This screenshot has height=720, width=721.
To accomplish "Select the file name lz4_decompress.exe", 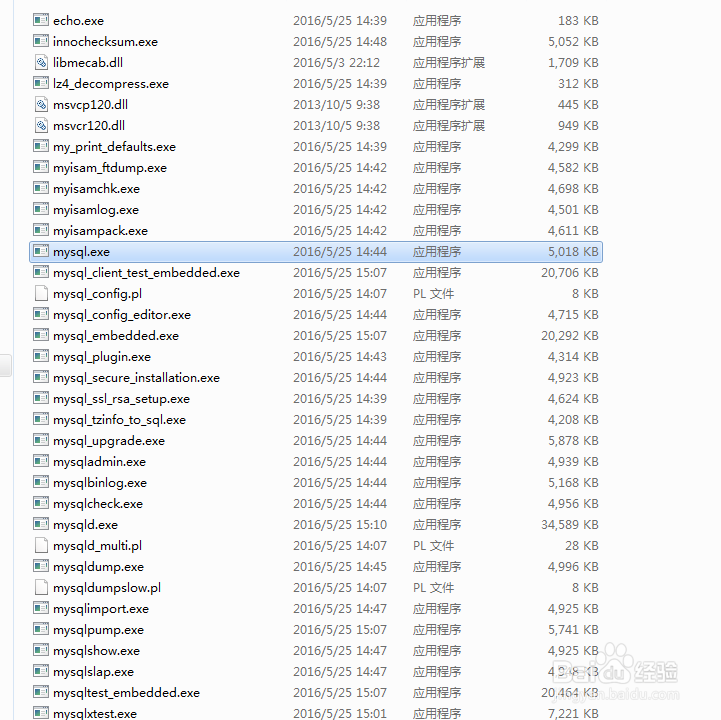I will coord(111,84).
